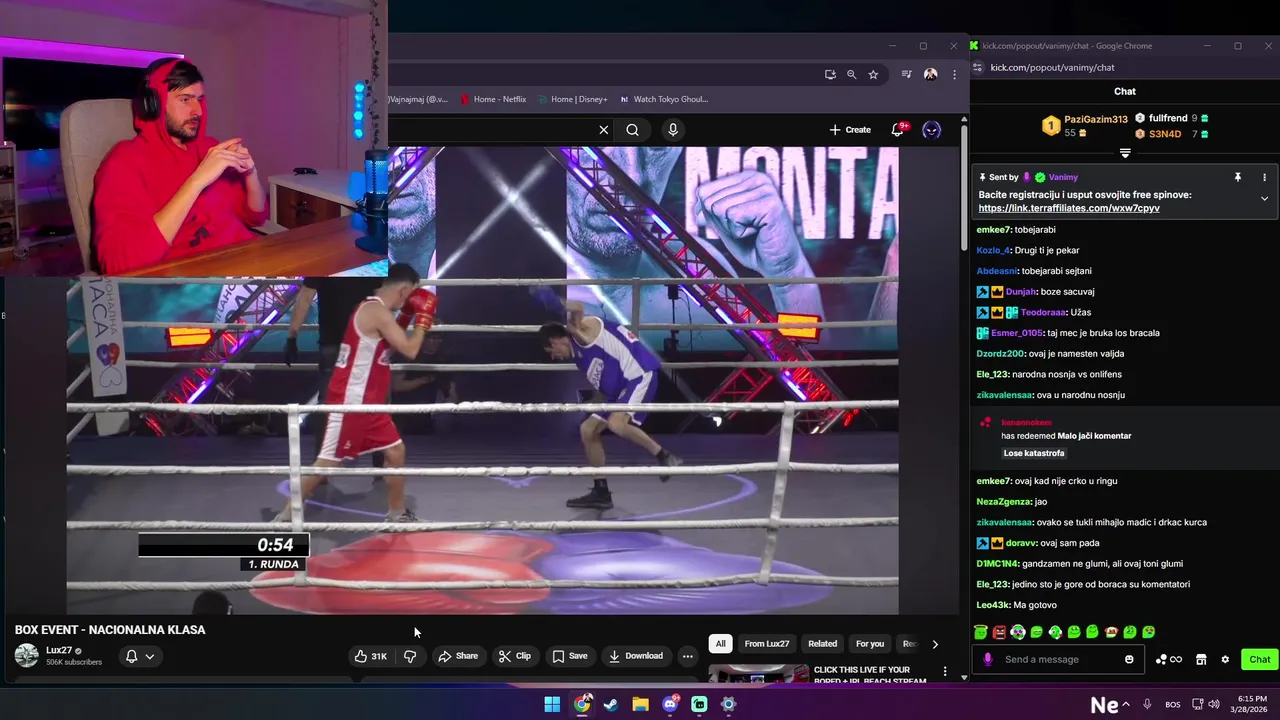Open the Kick chat shop icon
The height and width of the screenshot is (720, 1280).
click(1201, 659)
